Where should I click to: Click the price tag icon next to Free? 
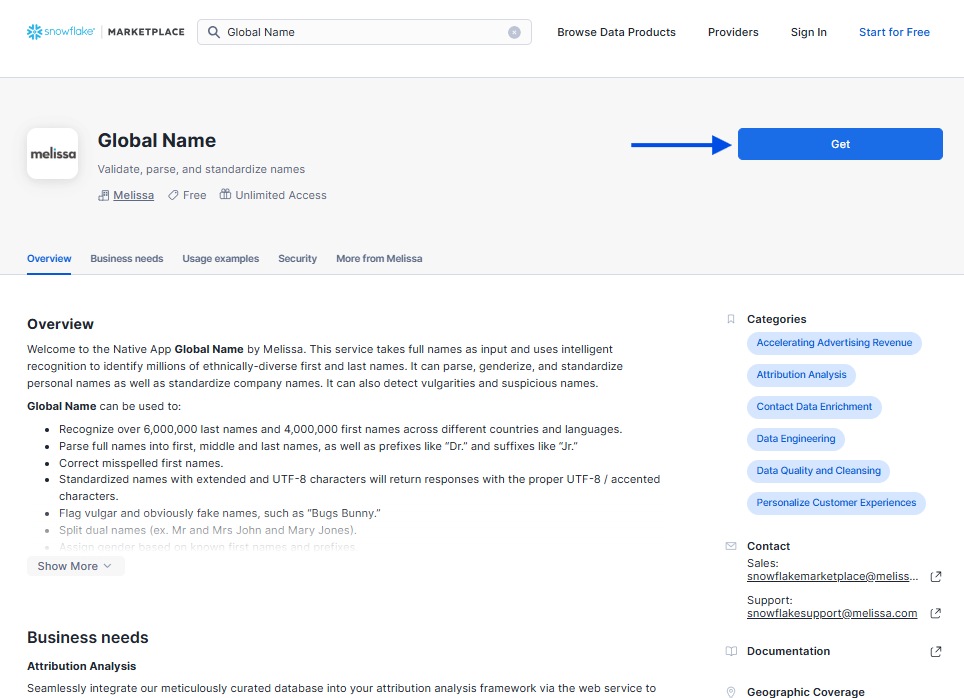(x=173, y=195)
